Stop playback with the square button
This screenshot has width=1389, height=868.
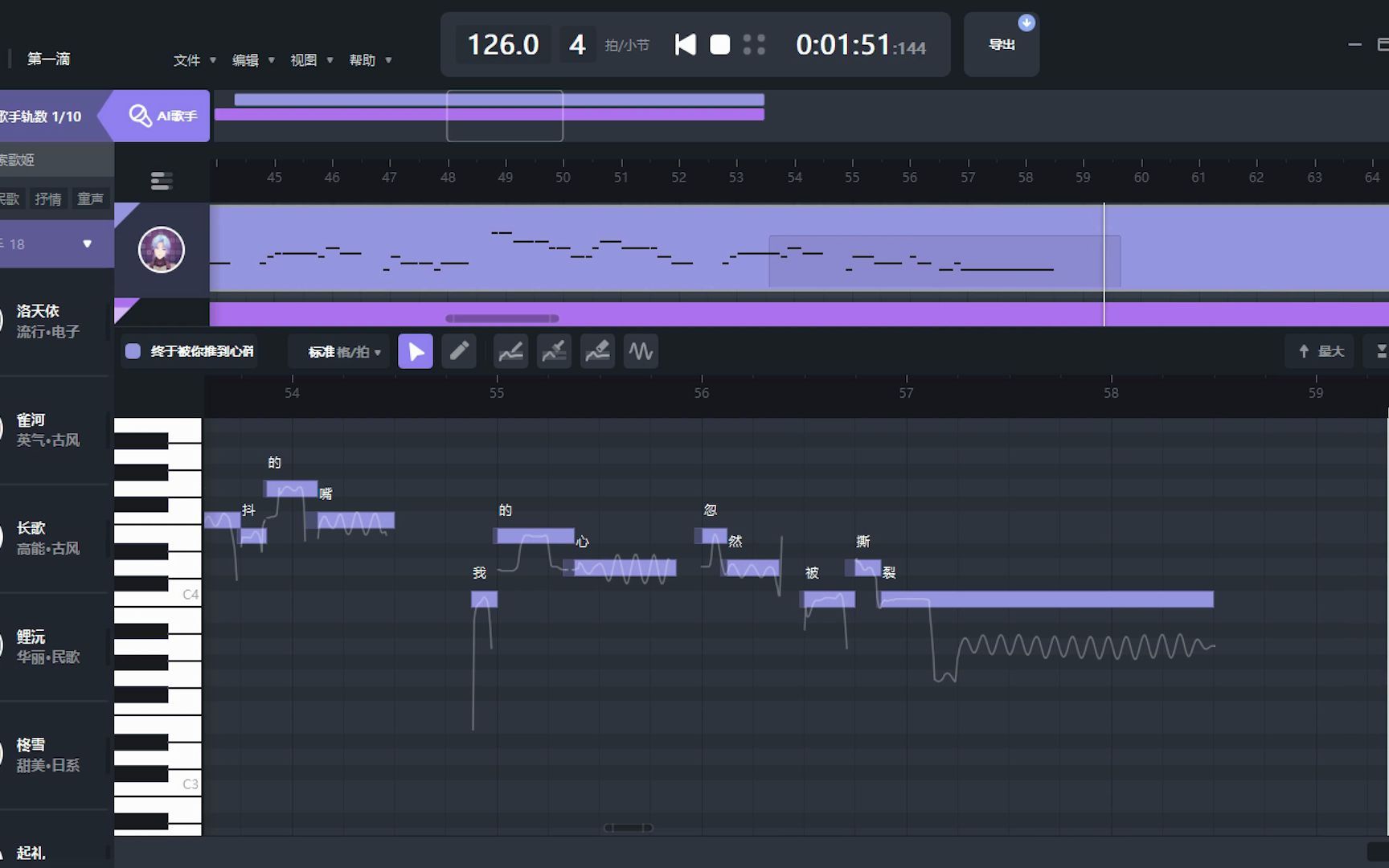[720, 45]
